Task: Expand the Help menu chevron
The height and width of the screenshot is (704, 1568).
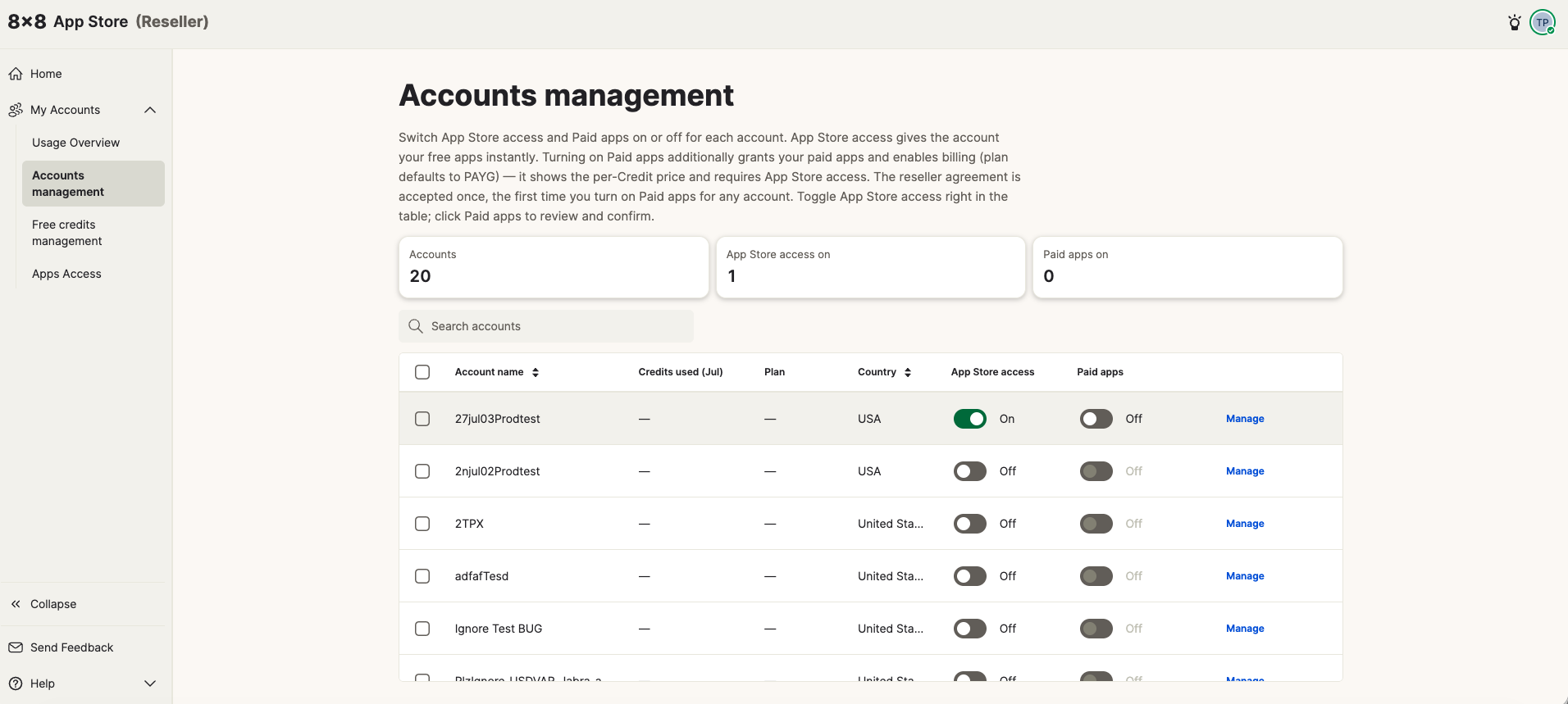Action: coord(150,684)
